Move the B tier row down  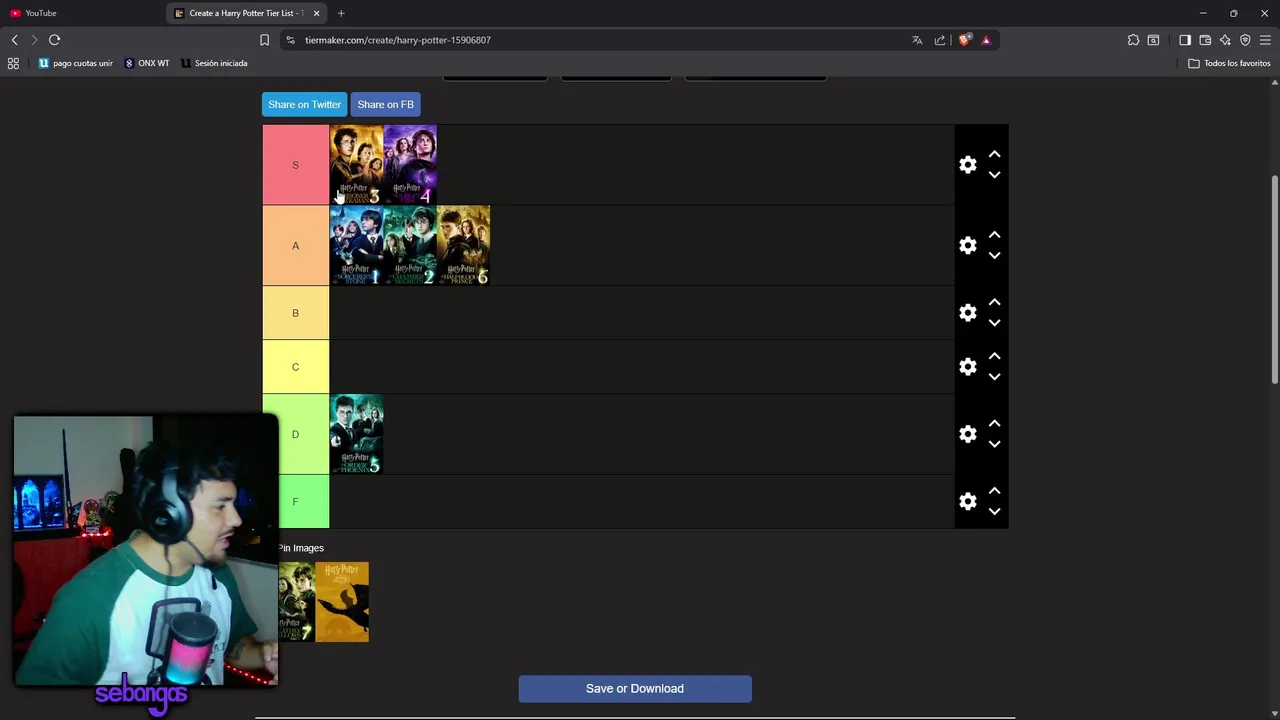click(x=994, y=323)
